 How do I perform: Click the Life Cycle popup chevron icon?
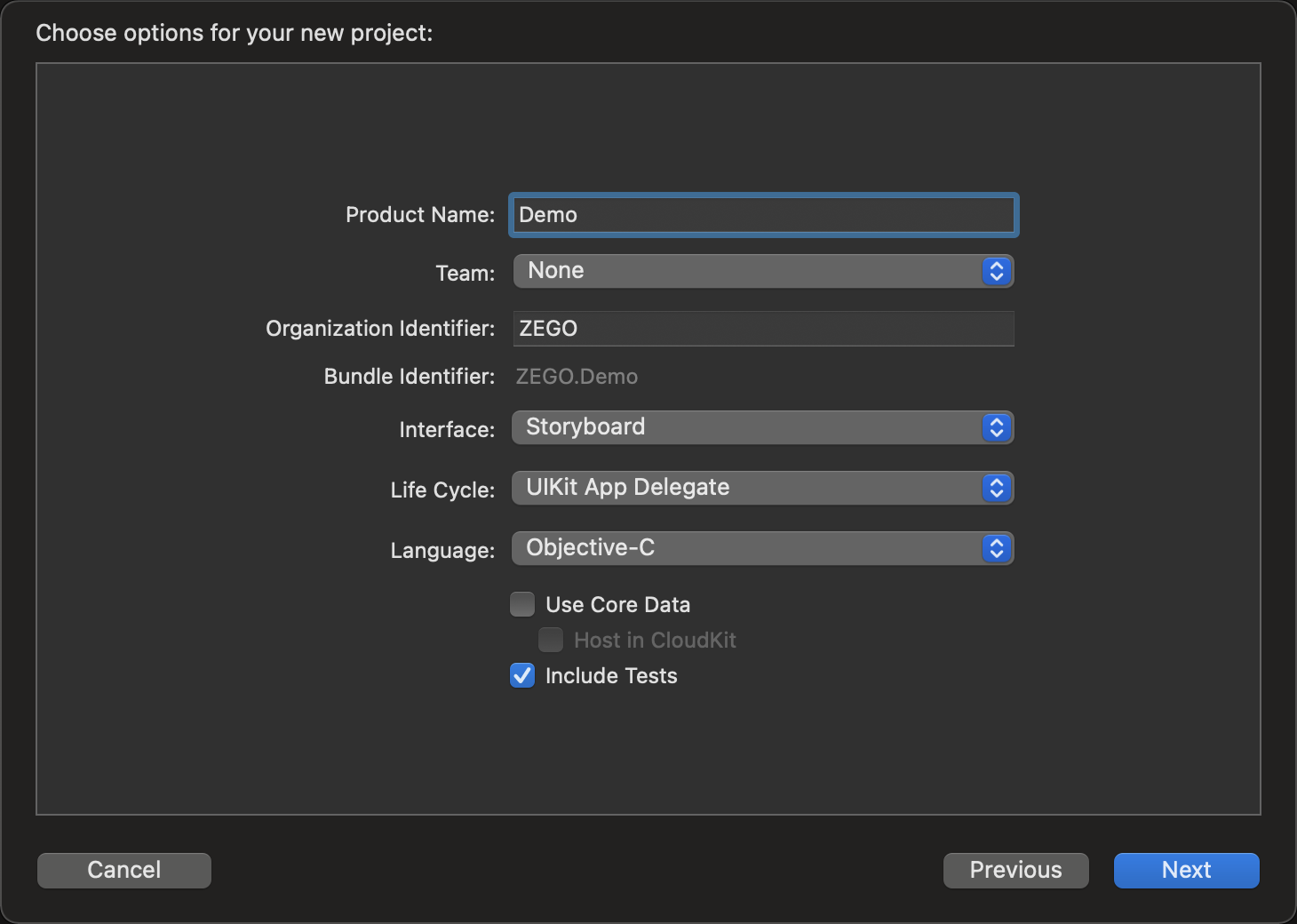click(996, 488)
